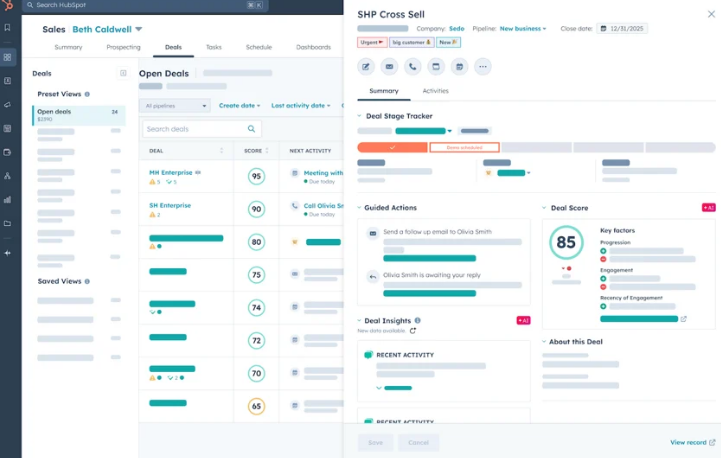Select the Demo scheduled stage in tracker
The height and width of the screenshot is (458, 721).
tap(464, 147)
